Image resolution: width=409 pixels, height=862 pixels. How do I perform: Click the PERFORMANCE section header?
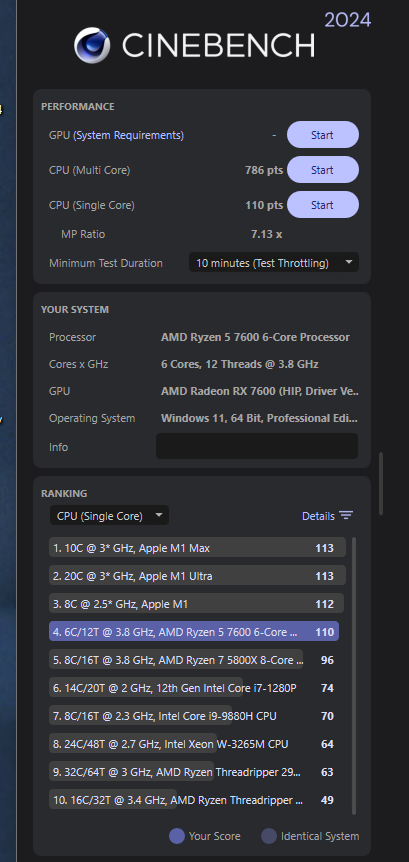click(78, 107)
